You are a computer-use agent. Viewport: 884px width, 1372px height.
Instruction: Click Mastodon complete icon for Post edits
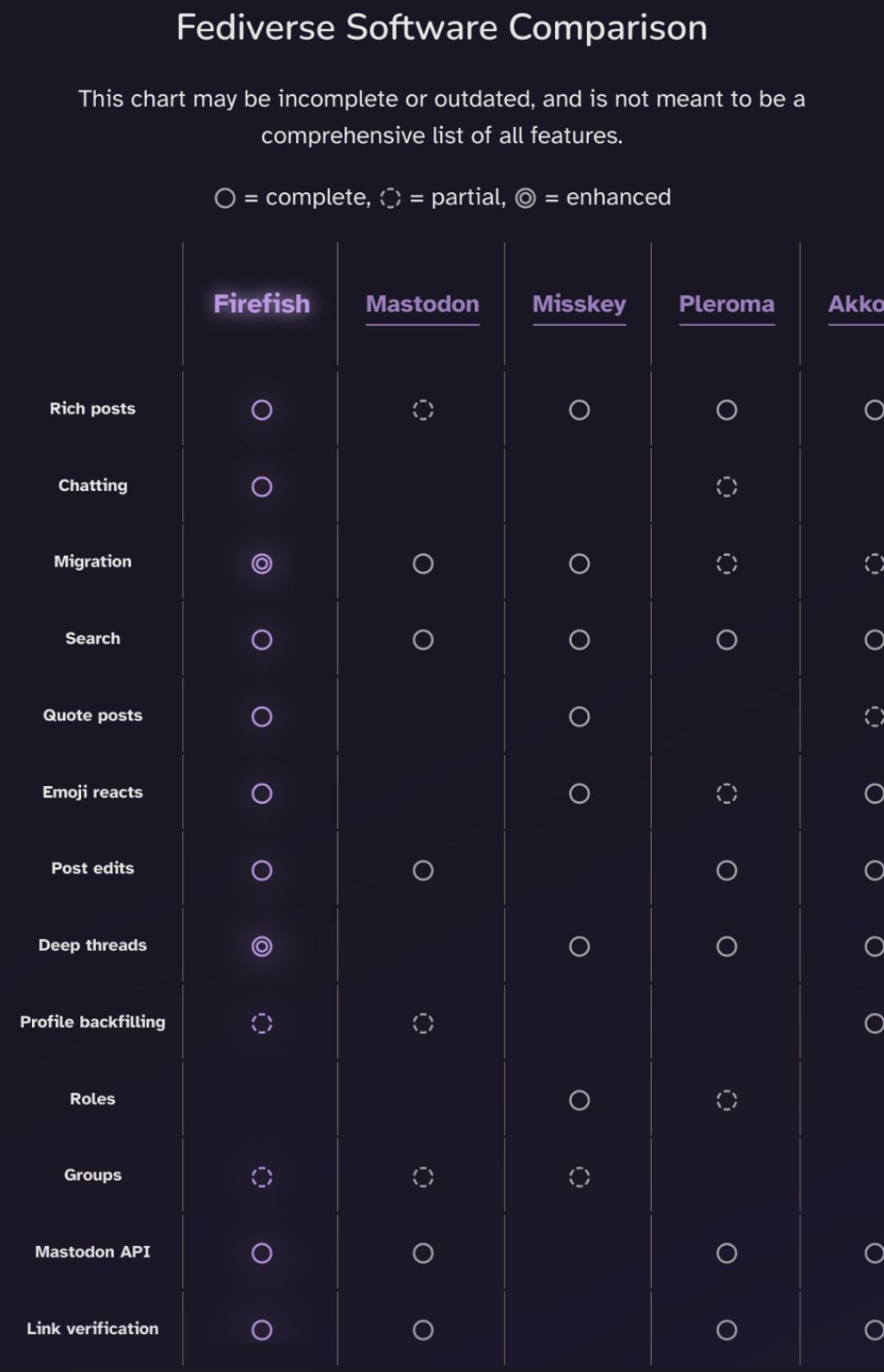click(423, 870)
